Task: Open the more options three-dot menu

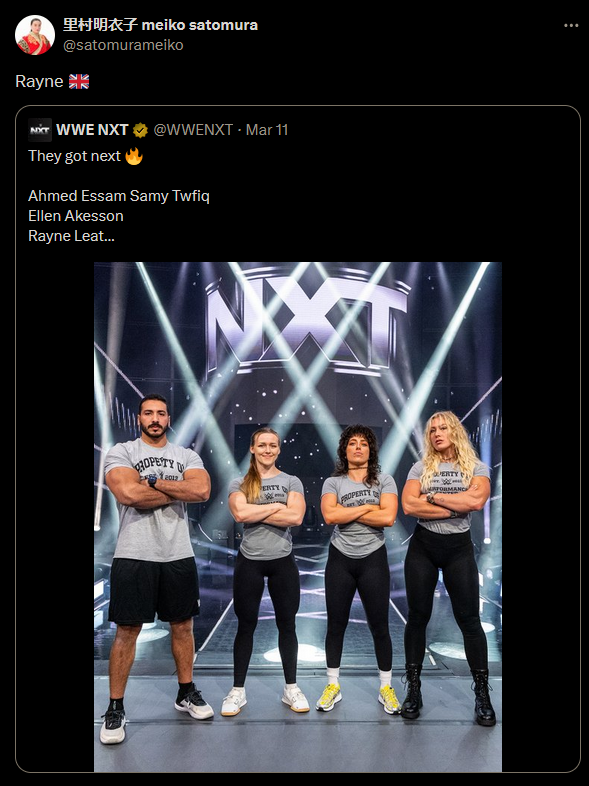Action: pos(571,26)
